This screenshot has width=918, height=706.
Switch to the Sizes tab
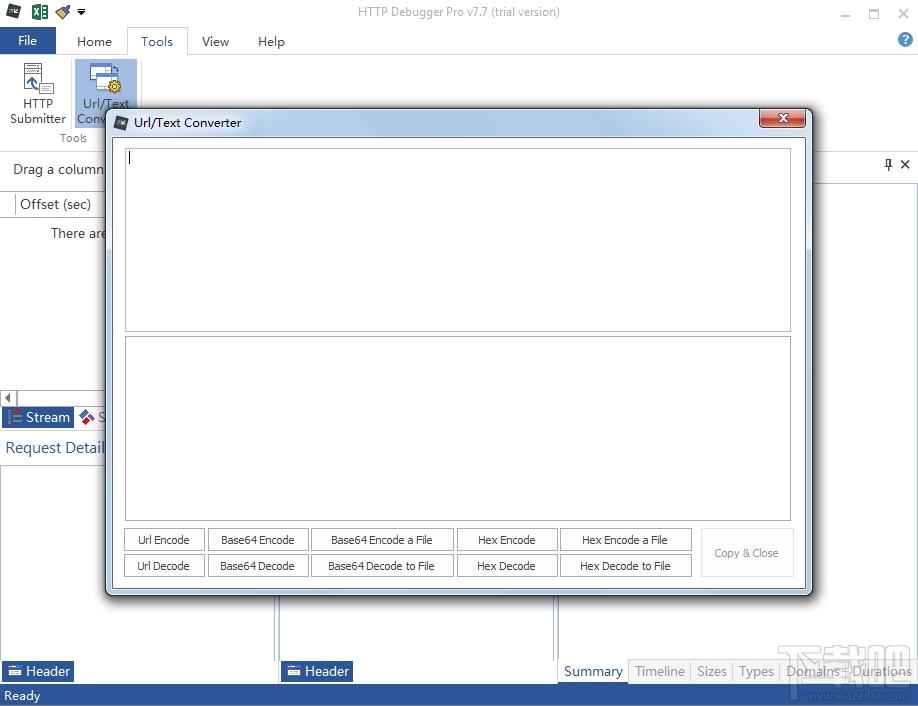coord(711,671)
